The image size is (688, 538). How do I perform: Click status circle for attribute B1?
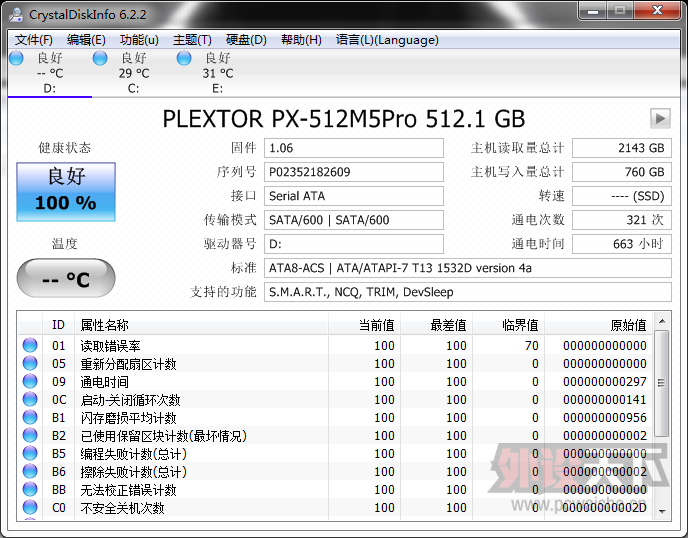30,417
